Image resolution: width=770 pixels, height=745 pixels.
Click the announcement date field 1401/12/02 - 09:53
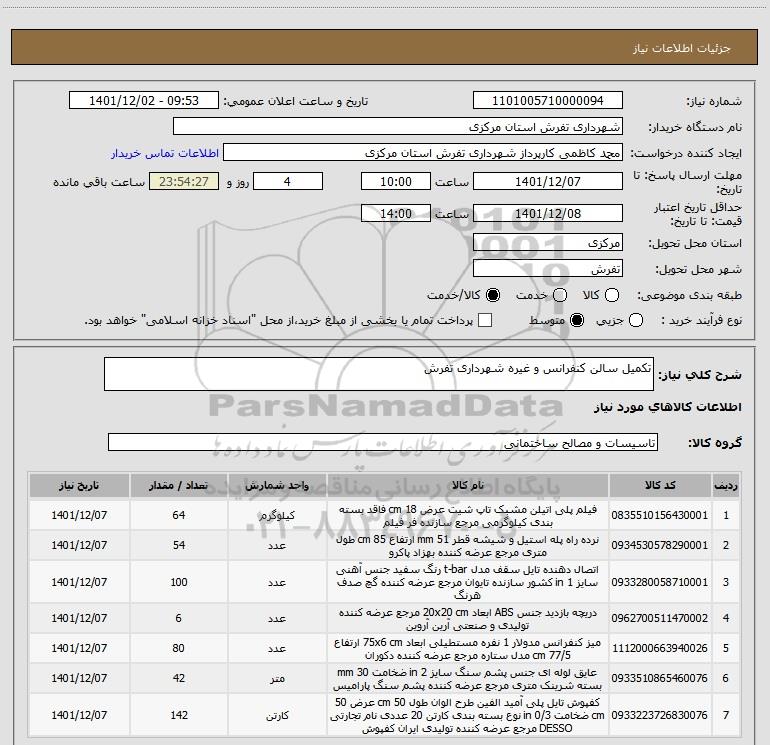(x=144, y=101)
